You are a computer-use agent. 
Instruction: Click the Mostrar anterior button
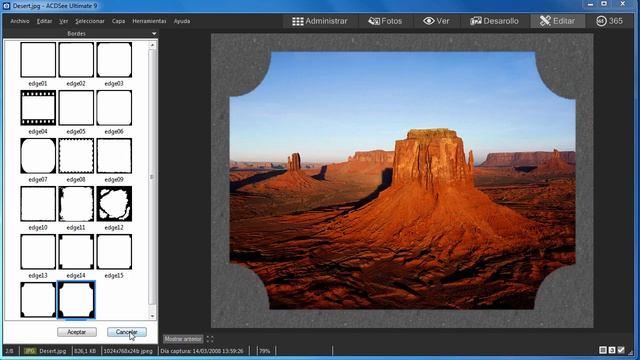(x=183, y=339)
